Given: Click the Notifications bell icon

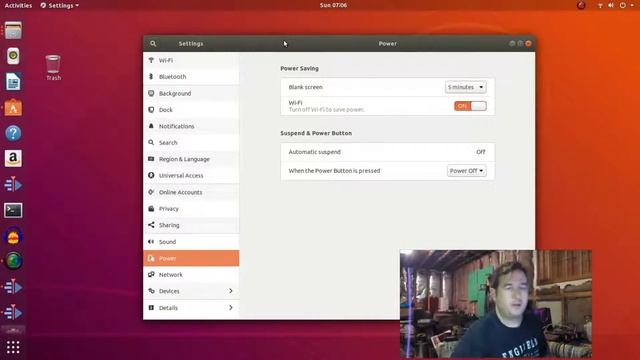Looking at the screenshot, I should click(151, 126).
